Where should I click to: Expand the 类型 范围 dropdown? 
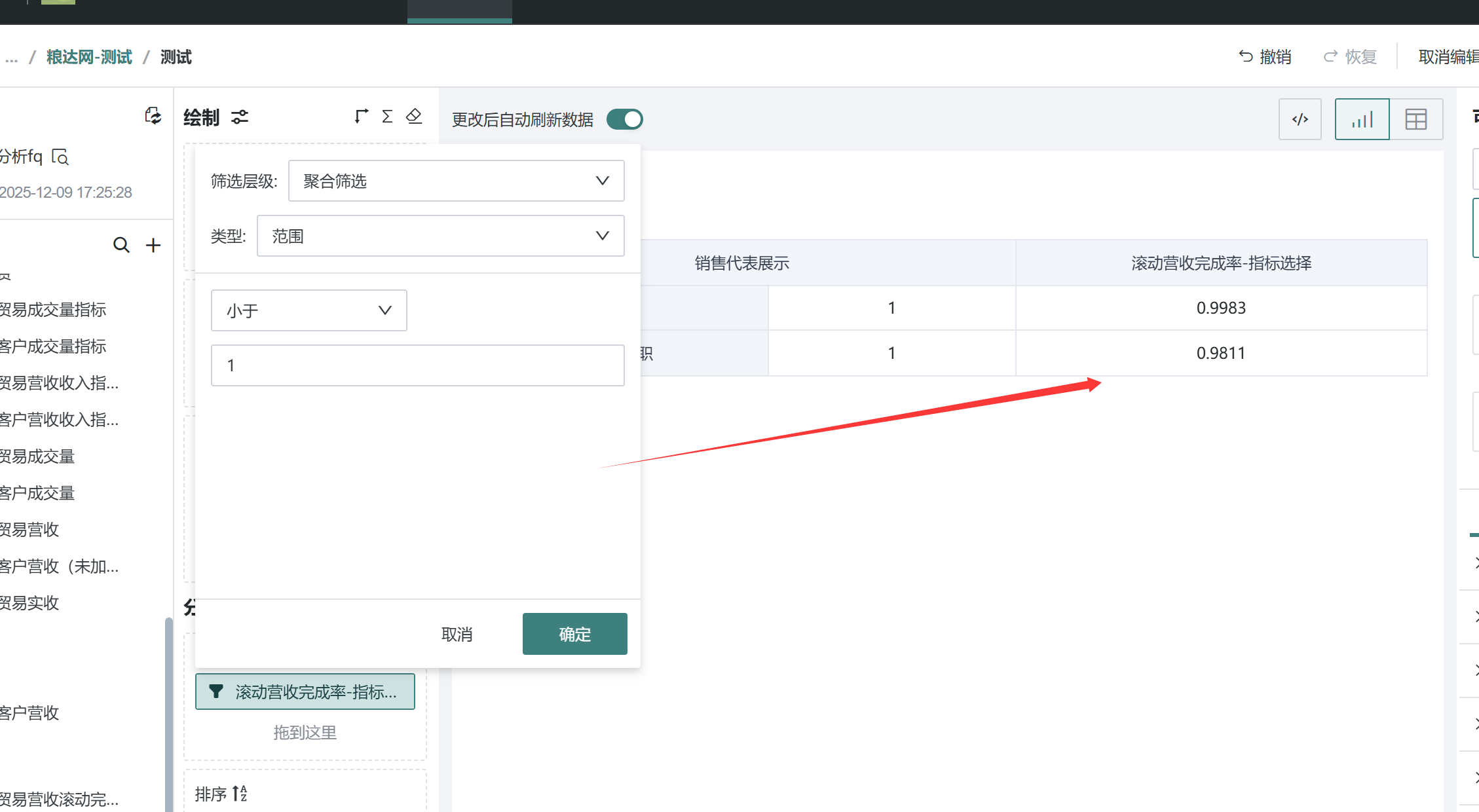click(x=440, y=236)
